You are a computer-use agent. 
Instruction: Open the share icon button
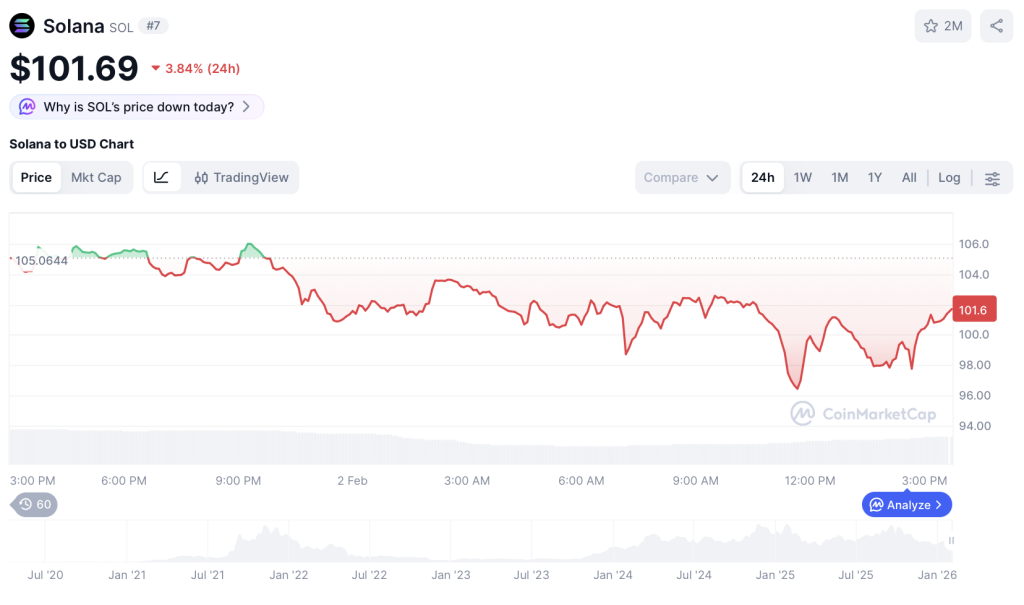(x=996, y=26)
